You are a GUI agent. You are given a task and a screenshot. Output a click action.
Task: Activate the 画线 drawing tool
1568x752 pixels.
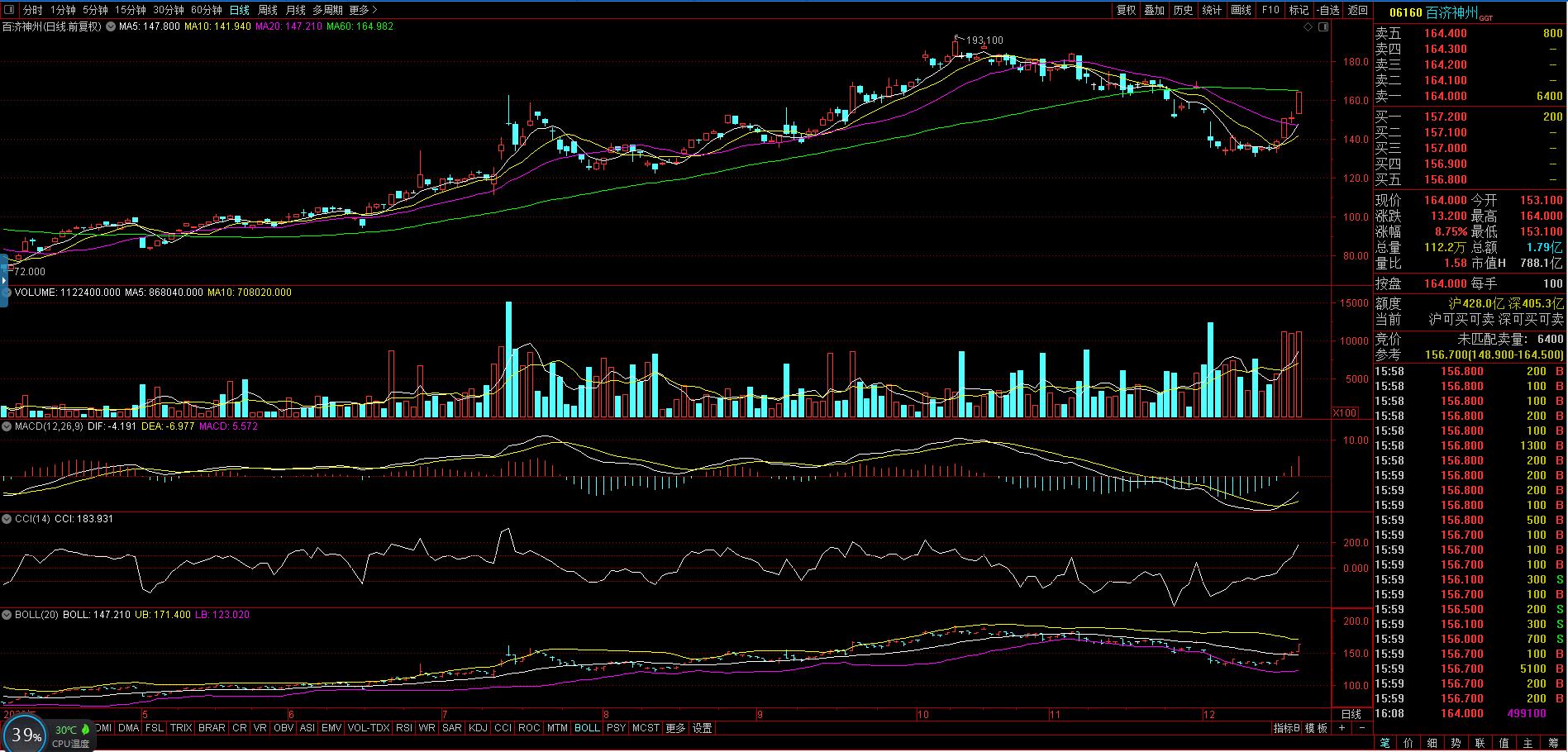[x=1241, y=10]
